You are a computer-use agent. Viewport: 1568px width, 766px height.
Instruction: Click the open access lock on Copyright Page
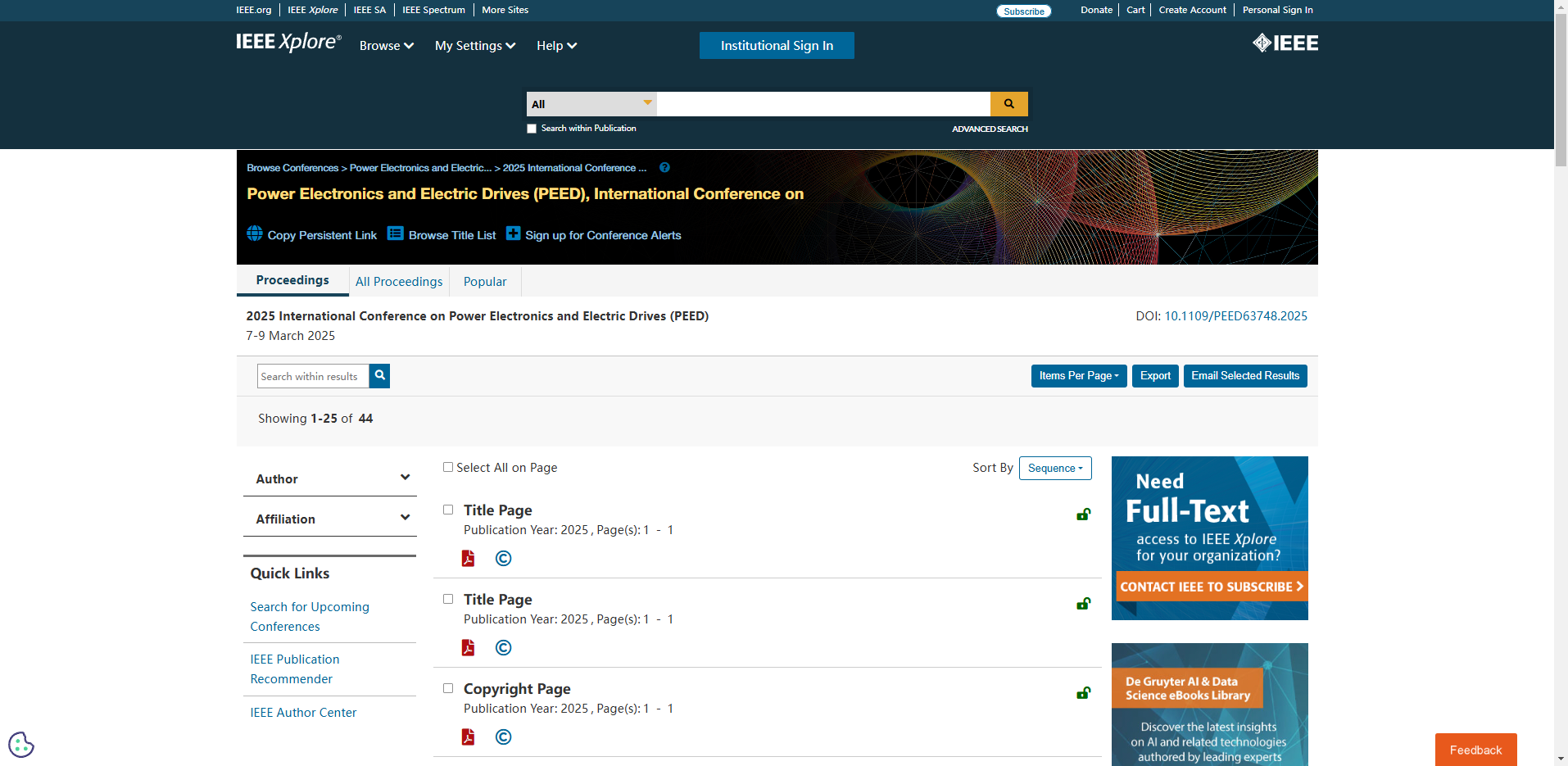click(x=1083, y=693)
